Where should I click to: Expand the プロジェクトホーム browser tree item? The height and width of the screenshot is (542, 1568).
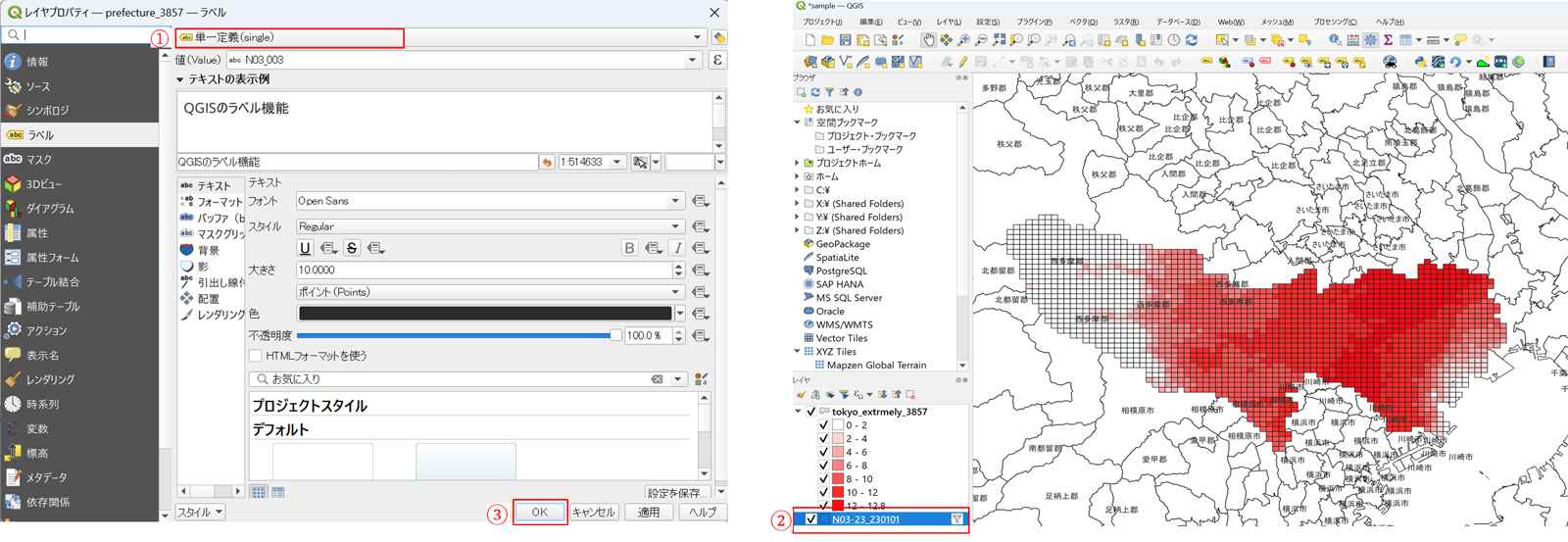tap(798, 164)
